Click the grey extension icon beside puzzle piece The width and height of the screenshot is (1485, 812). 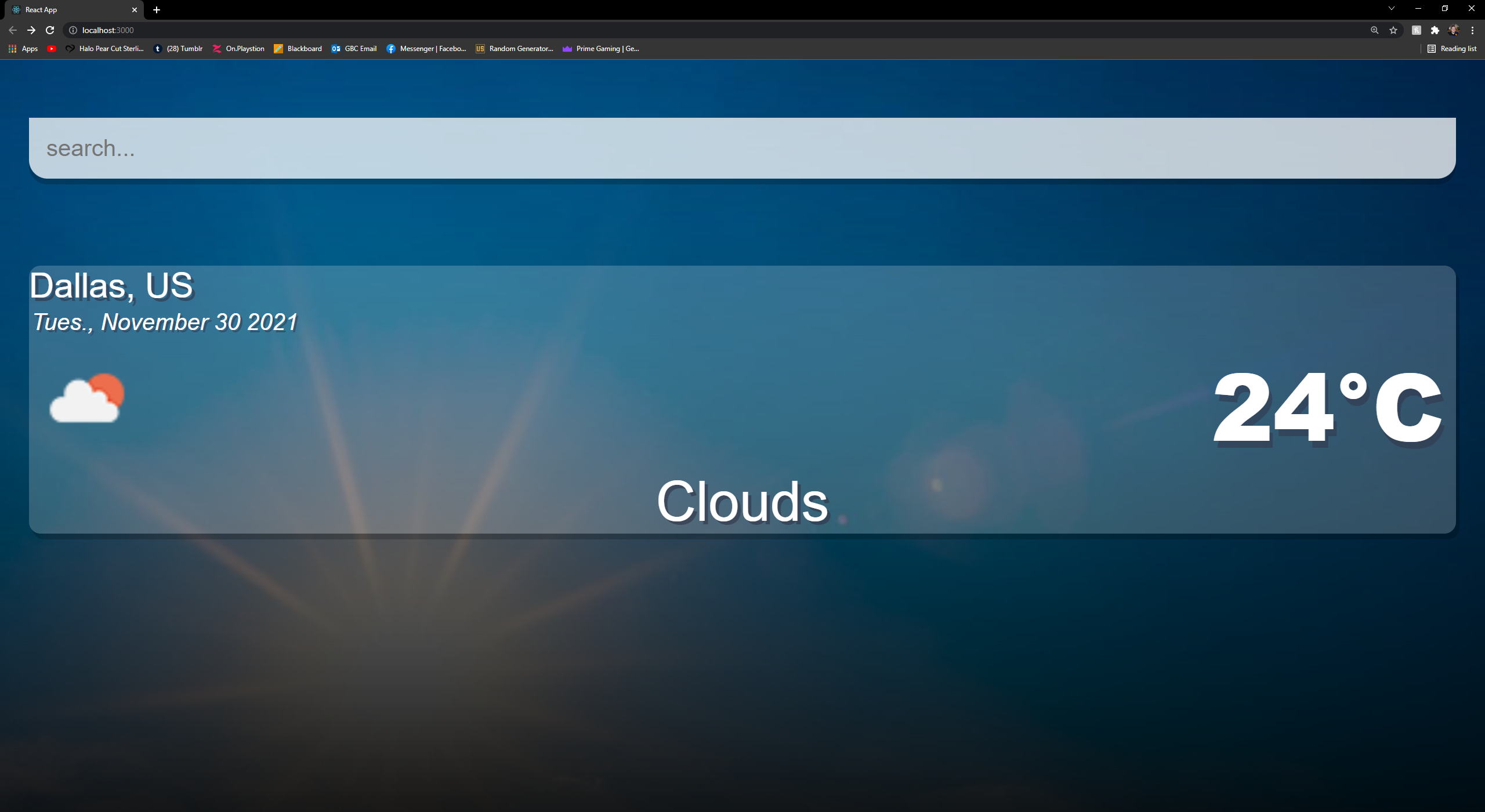click(x=1417, y=30)
